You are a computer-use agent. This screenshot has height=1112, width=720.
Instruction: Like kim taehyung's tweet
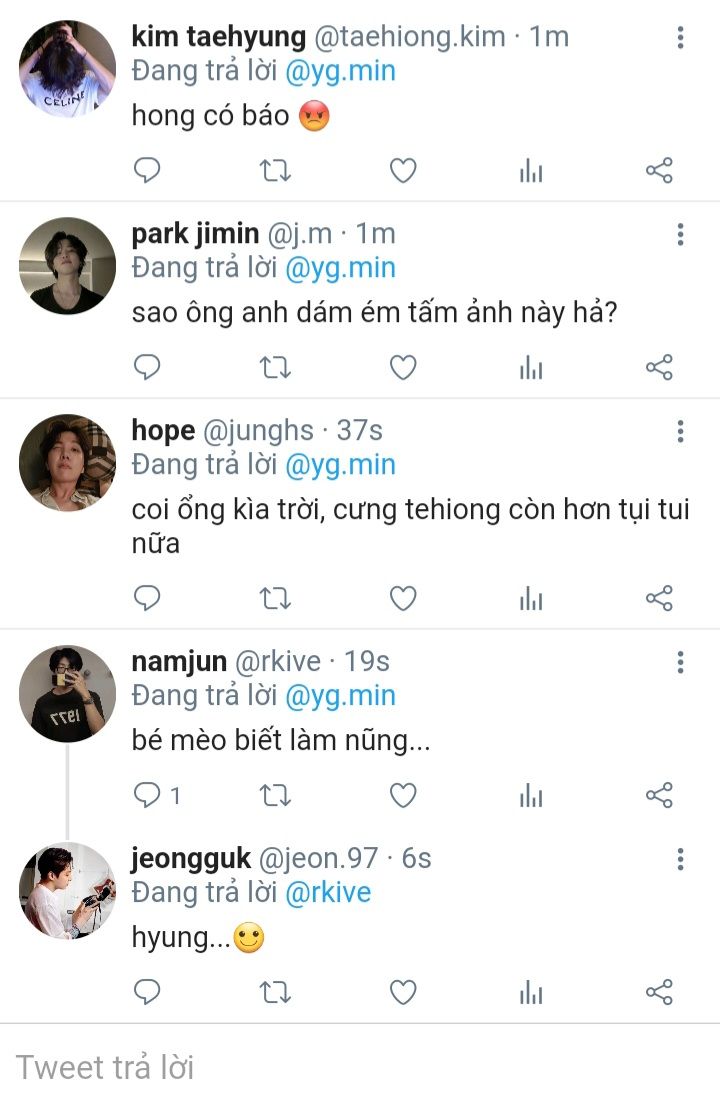point(403,171)
